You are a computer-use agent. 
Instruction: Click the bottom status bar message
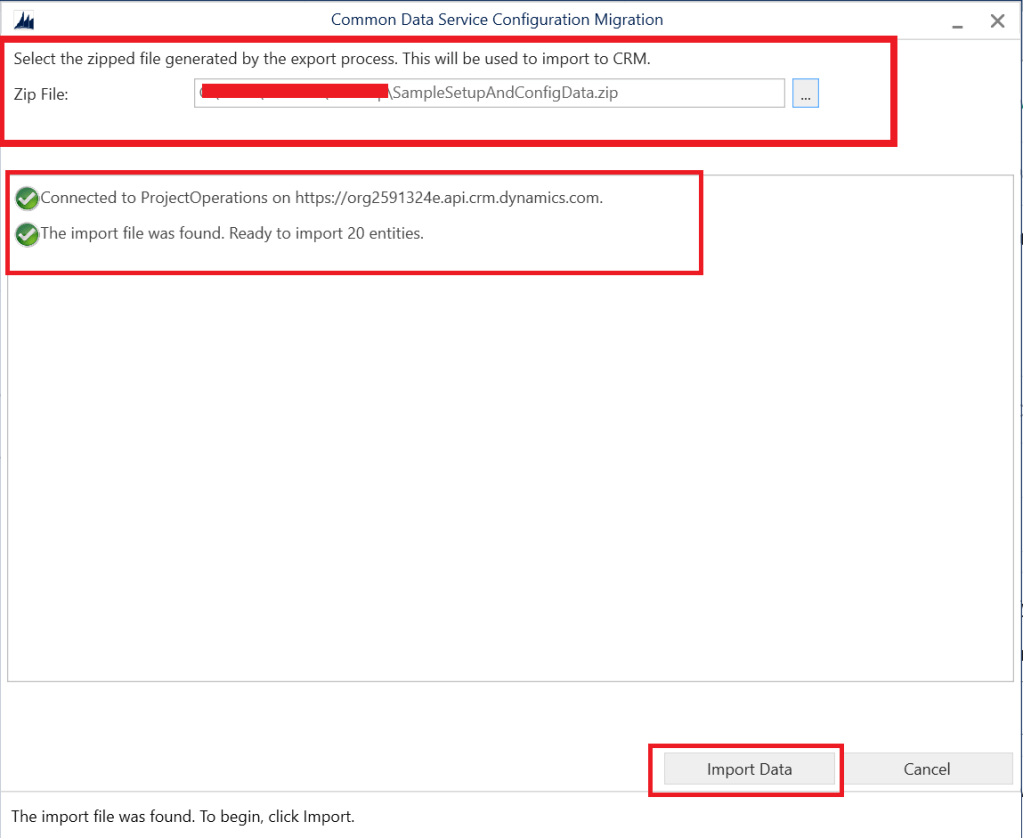(x=183, y=817)
